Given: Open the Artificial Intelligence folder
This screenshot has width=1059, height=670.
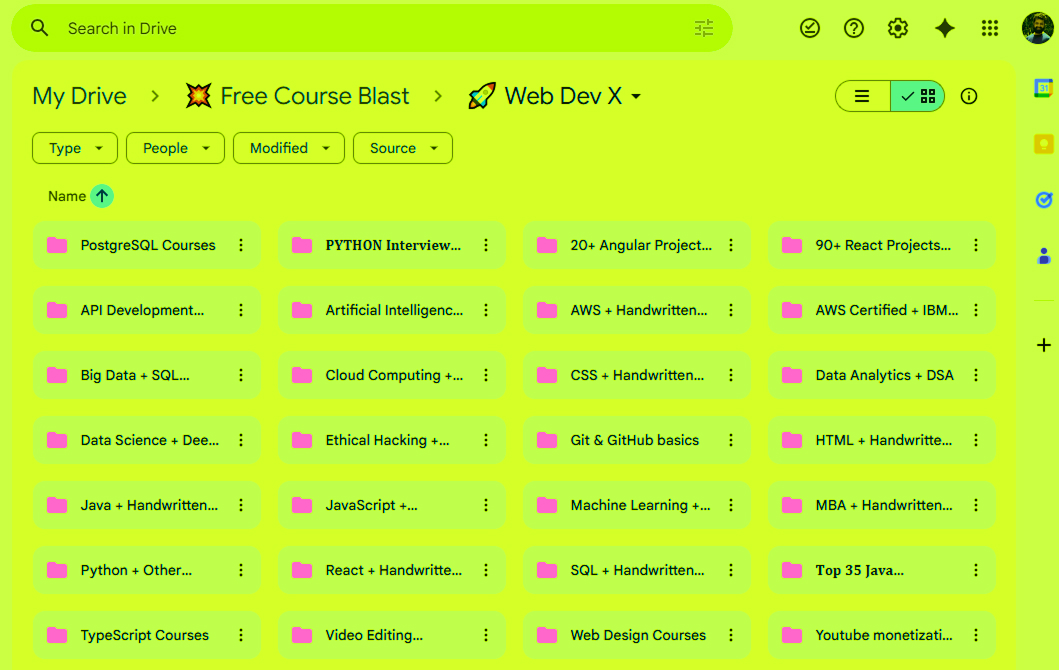Looking at the screenshot, I should (392, 311).
